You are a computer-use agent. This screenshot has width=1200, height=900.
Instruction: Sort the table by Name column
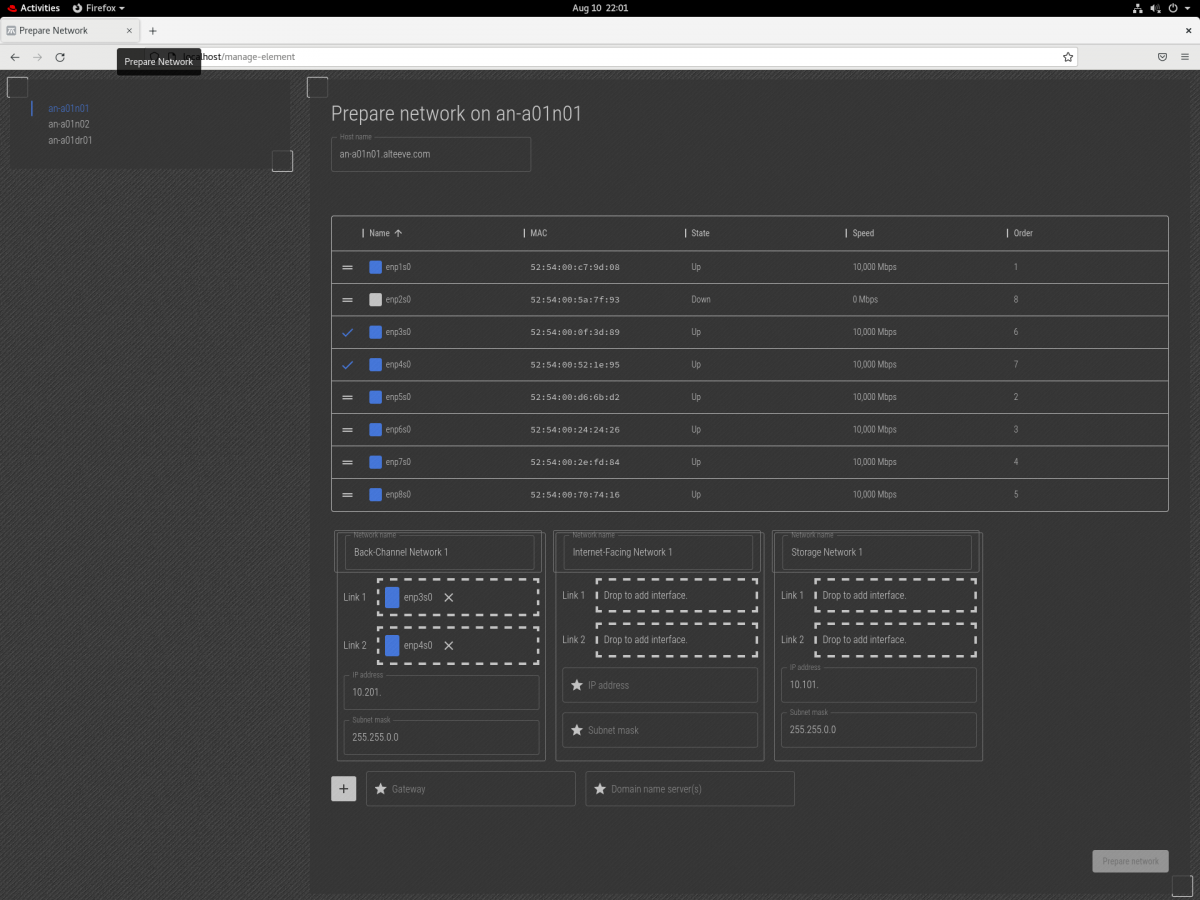click(380, 233)
